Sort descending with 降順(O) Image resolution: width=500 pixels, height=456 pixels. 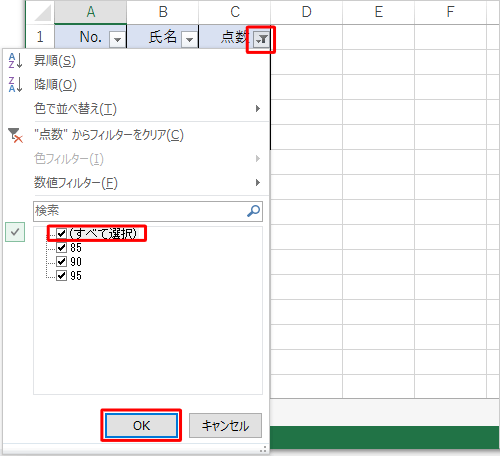pos(136,85)
